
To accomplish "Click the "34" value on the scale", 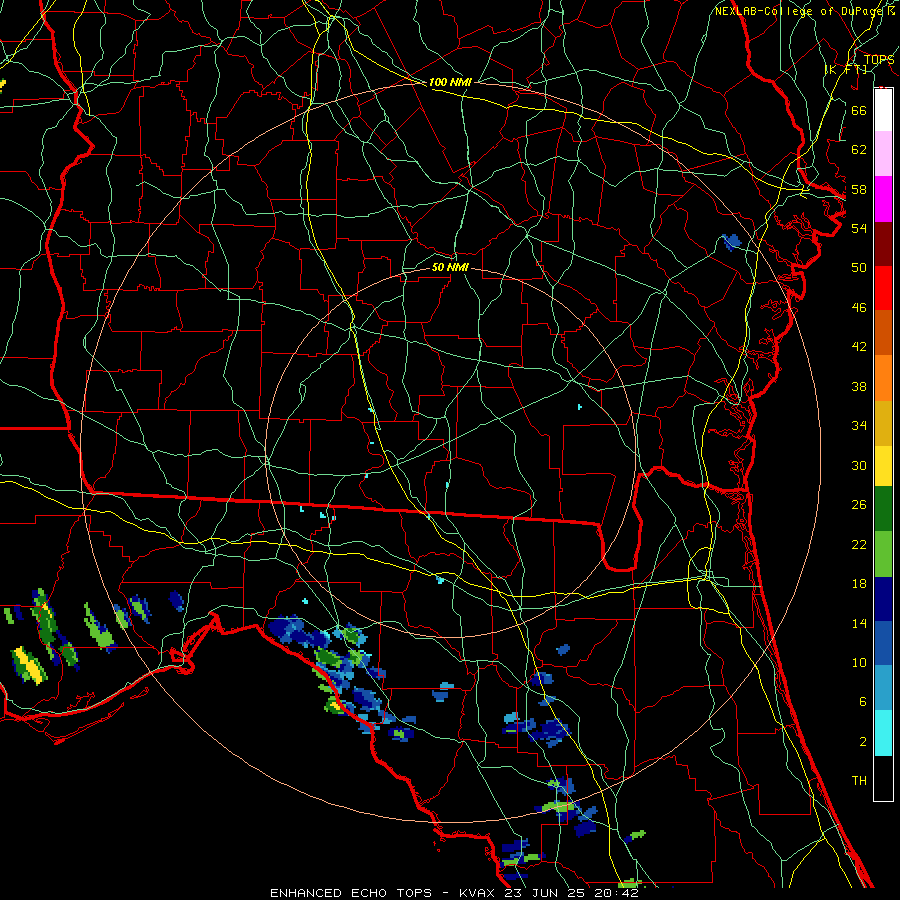I will (859, 426).
